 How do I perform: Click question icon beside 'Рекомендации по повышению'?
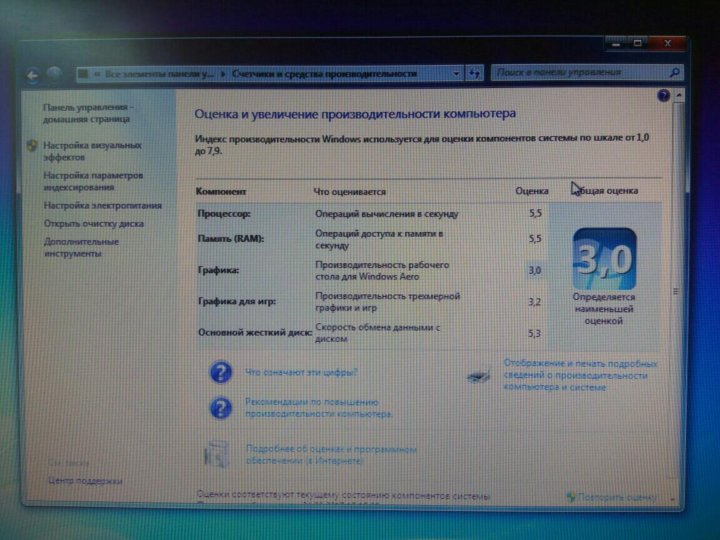tap(220, 408)
